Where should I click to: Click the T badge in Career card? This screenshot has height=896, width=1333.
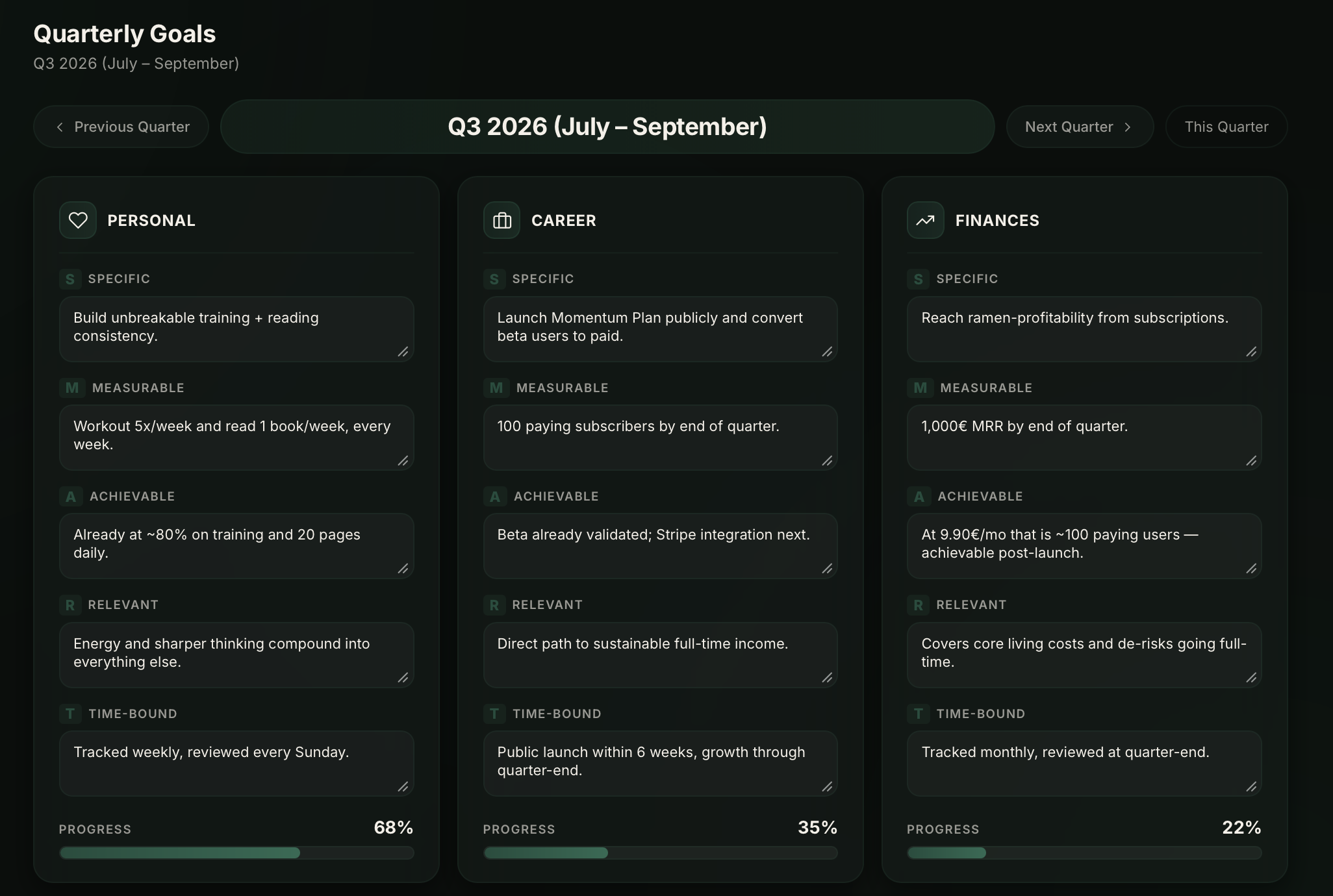tap(494, 714)
